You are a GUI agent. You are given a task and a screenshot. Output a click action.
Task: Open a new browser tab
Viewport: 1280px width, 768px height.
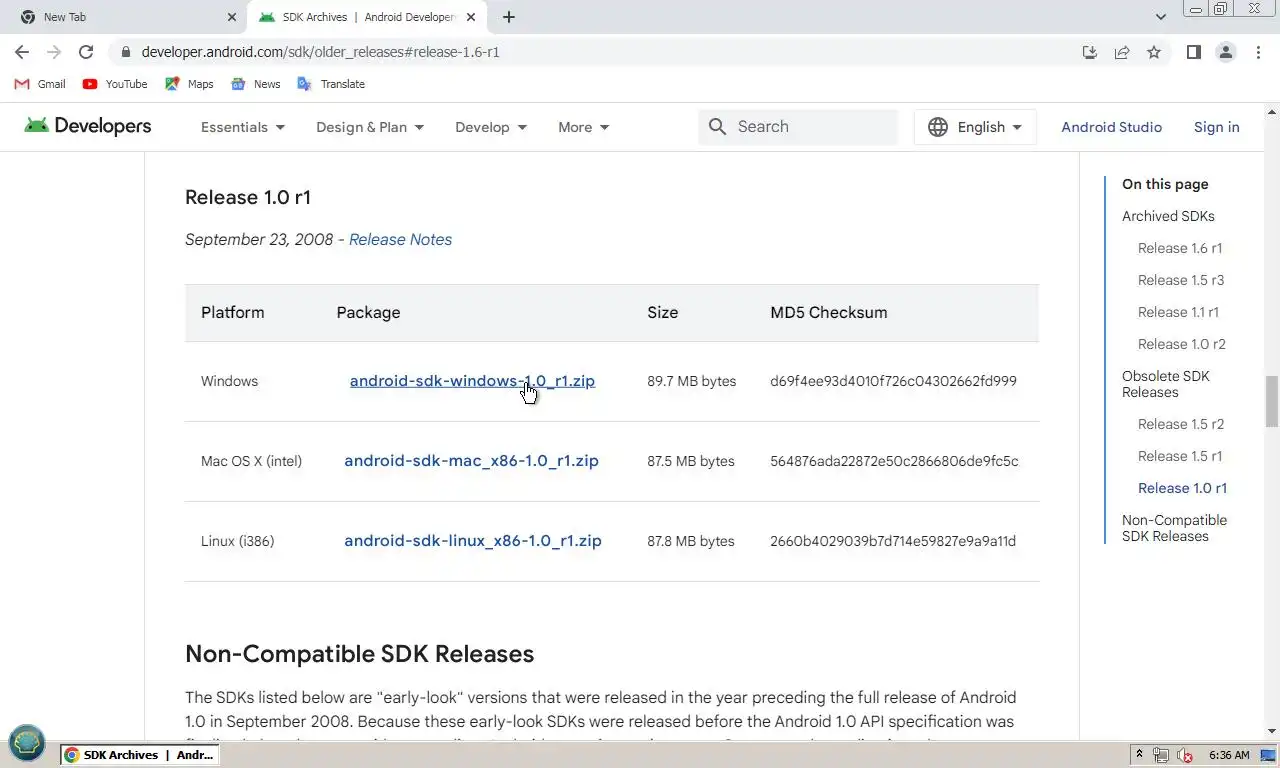click(x=509, y=17)
